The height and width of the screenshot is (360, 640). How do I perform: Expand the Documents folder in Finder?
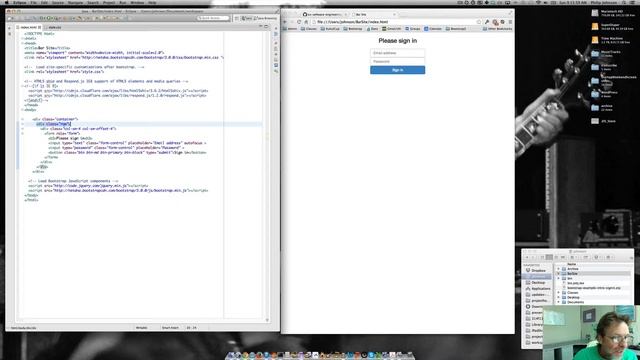coord(558,302)
